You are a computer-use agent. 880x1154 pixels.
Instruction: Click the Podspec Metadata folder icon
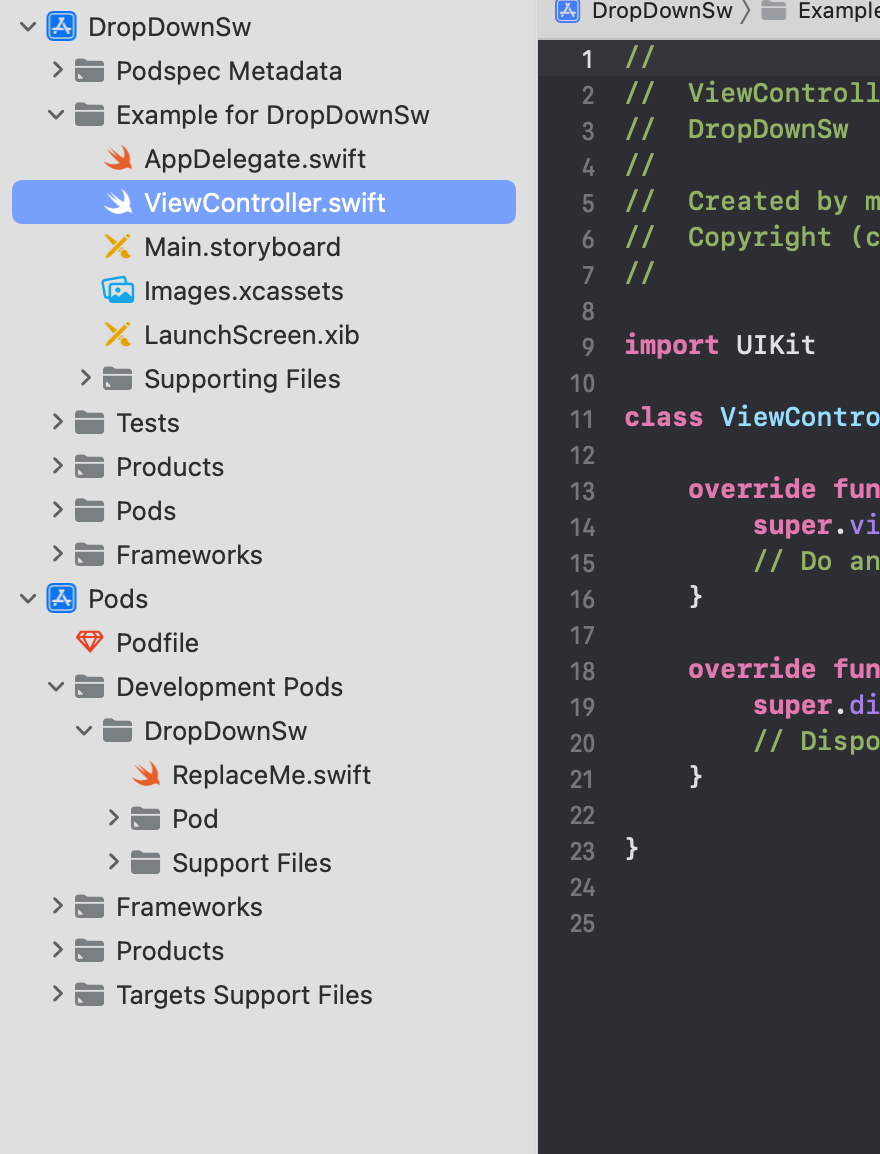(x=90, y=71)
